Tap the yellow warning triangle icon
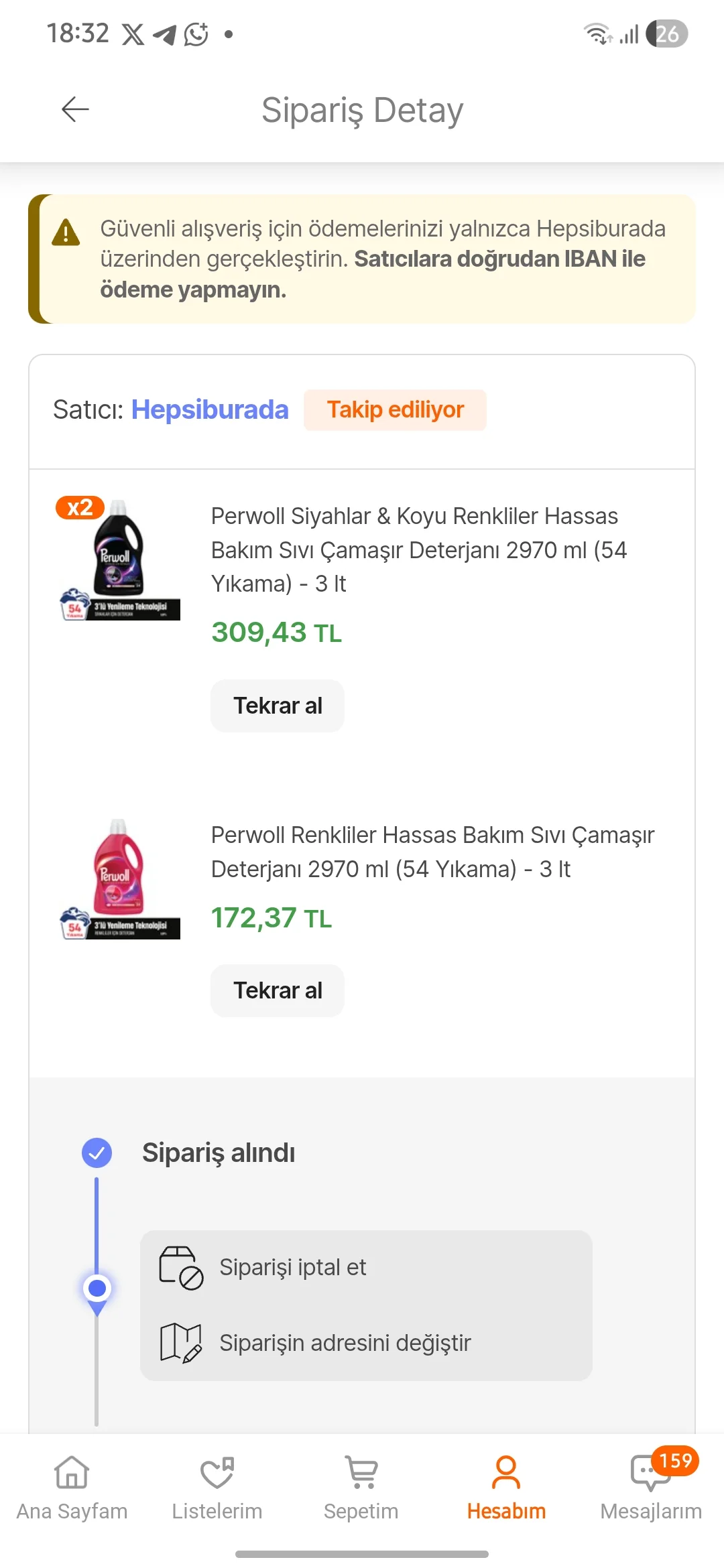Image resolution: width=724 pixels, height=1568 pixels. (x=66, y=233)
